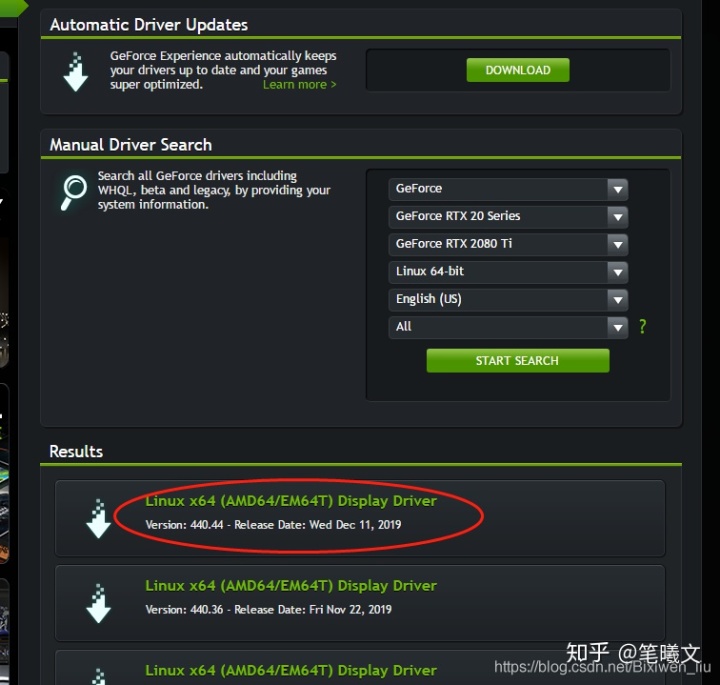
Task: Change the Linux 64-bit operating system selection
Action: click(x=508, y=272)
